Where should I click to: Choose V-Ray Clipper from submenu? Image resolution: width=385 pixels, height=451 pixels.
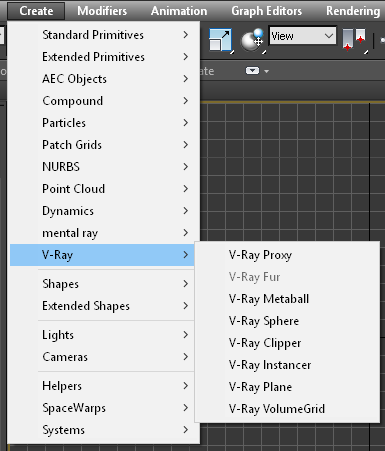coord(287,343)
